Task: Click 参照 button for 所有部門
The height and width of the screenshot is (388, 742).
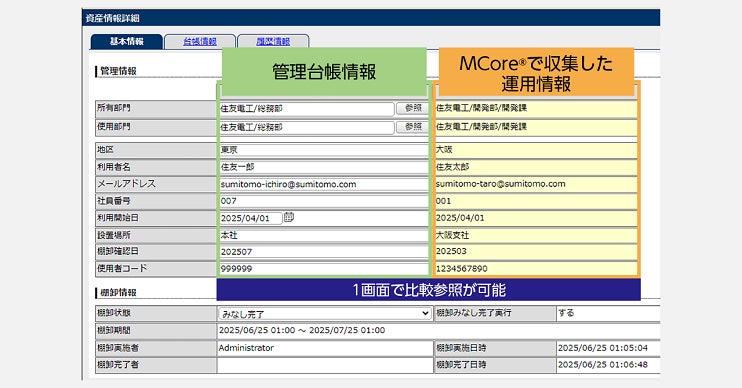Action: tap(413, 108)
